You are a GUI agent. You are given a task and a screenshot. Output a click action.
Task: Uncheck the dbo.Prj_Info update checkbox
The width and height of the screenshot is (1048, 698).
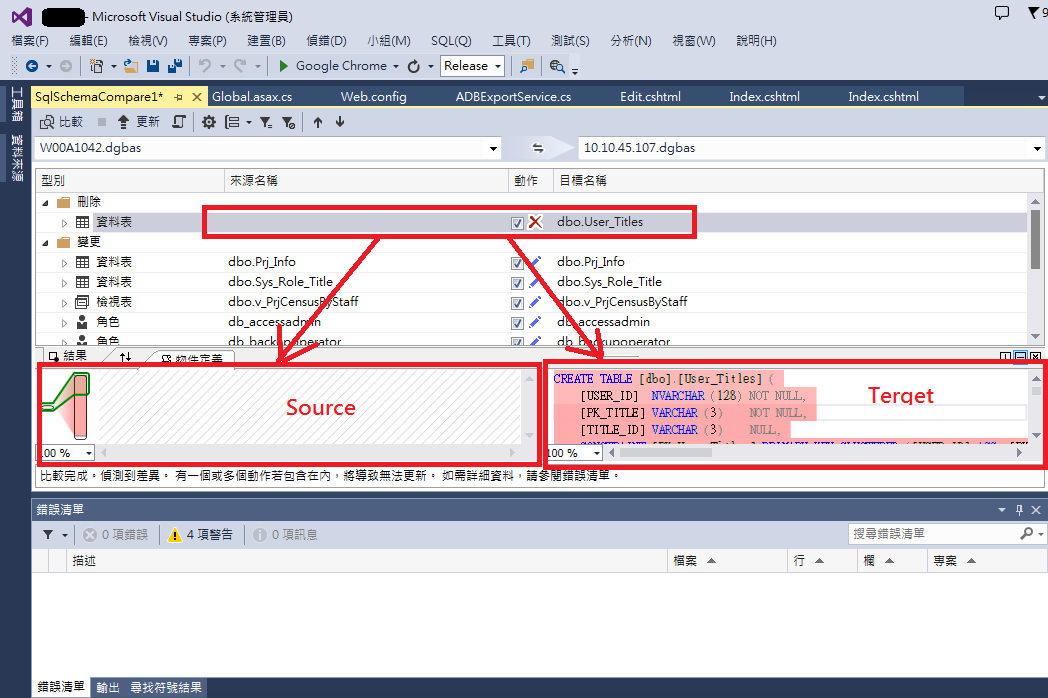(x=517, y=262)
